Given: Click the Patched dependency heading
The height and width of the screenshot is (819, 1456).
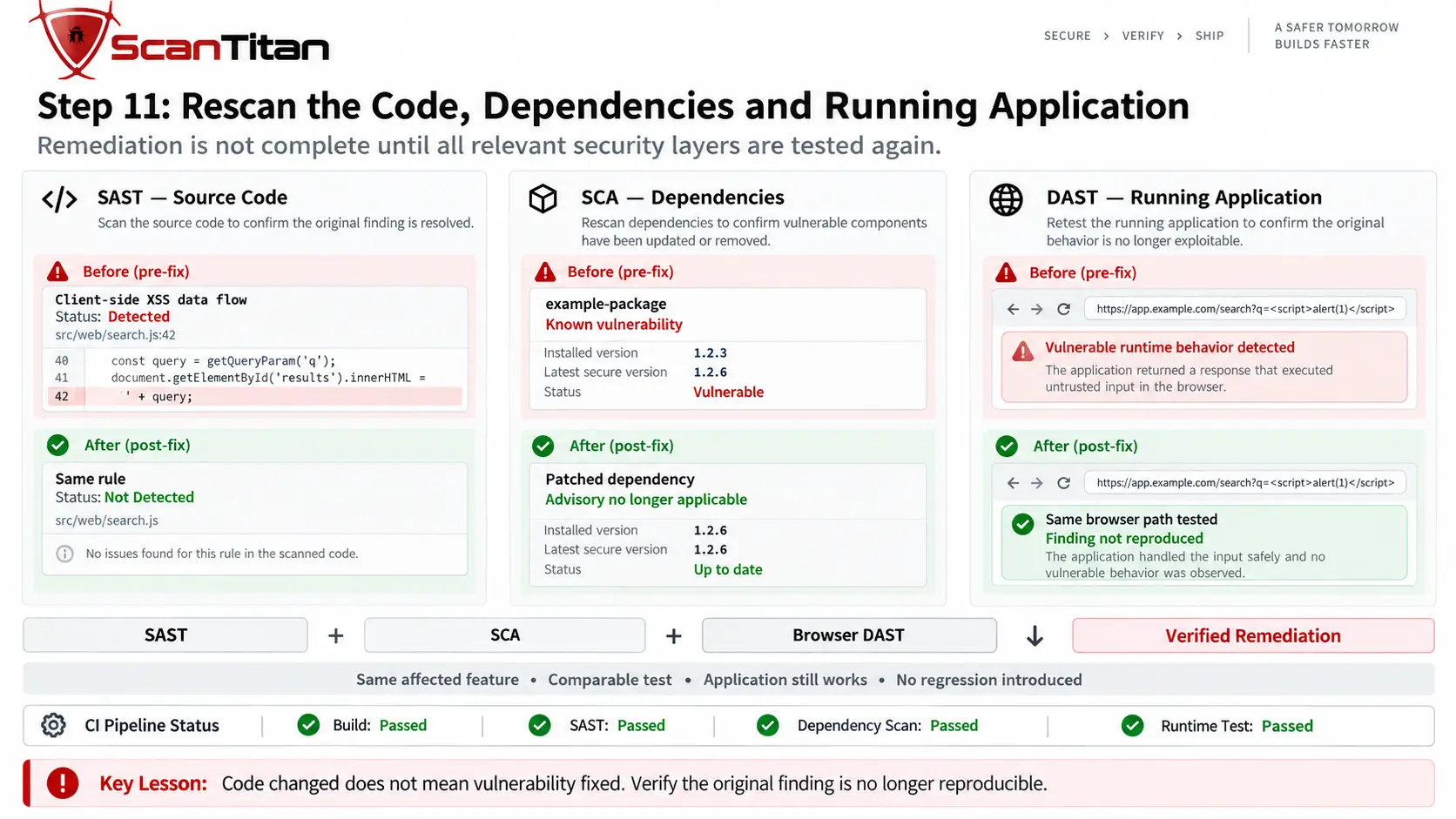Looking at the screenshot, I should [620, 480].
